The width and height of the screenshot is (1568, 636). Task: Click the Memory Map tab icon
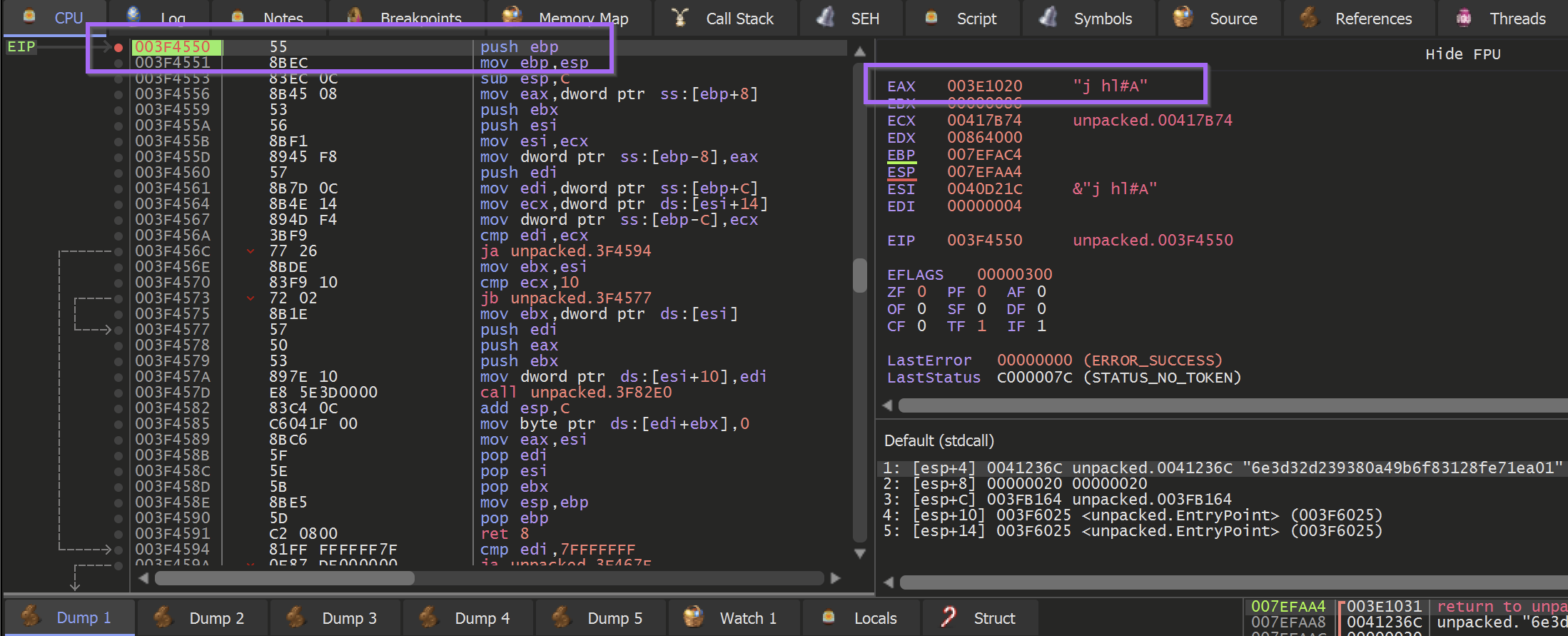pos(512,17)
